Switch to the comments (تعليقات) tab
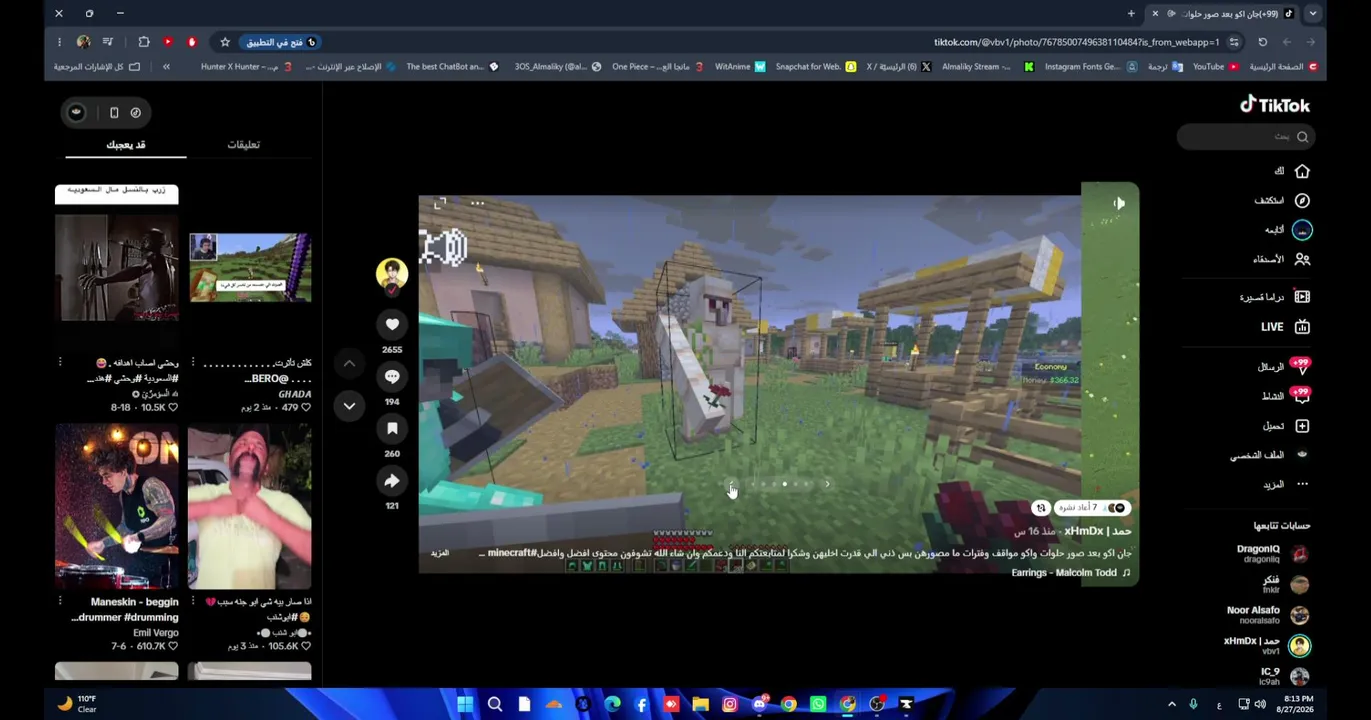The image size is (1371, 720). 243,144
